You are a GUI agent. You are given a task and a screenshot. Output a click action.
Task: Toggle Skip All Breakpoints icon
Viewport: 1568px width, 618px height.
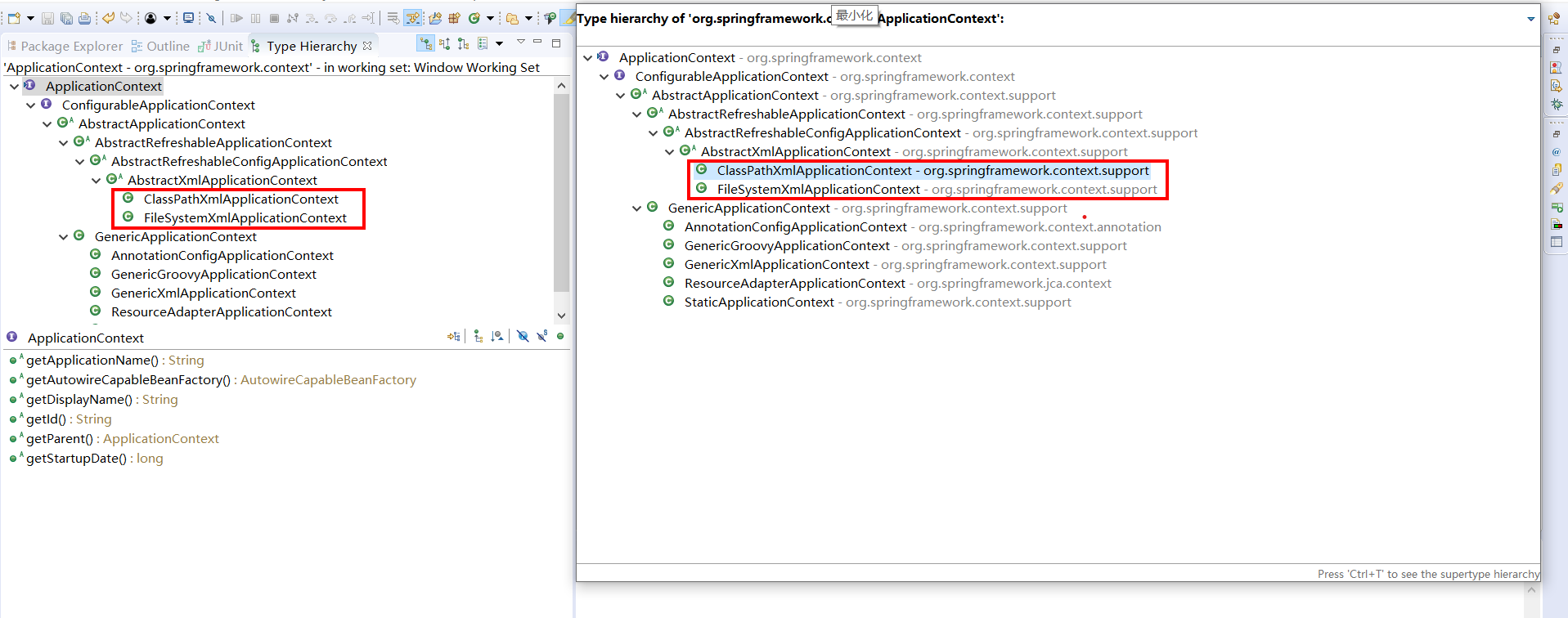[211, 18]
